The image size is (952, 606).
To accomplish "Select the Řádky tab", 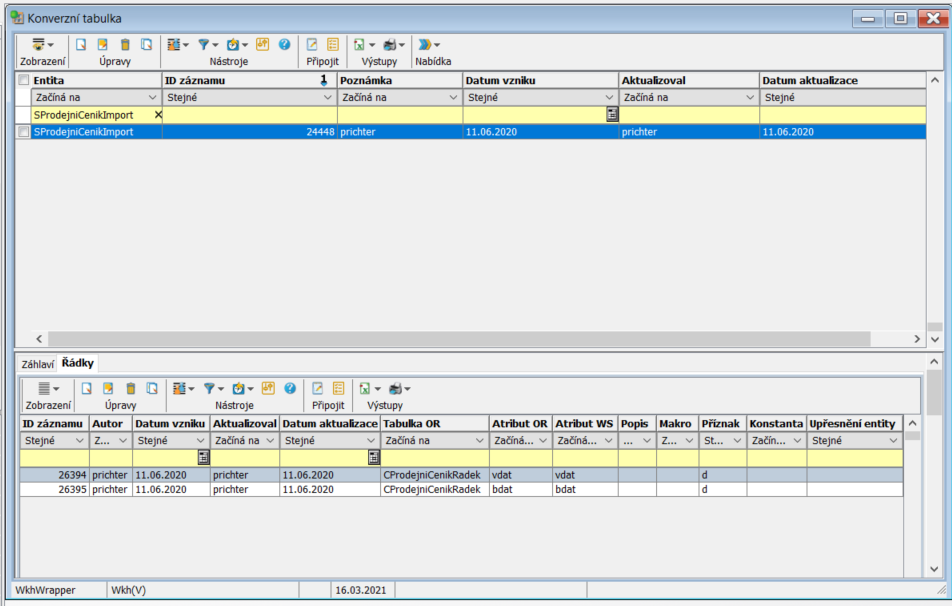I will [77, 363].
